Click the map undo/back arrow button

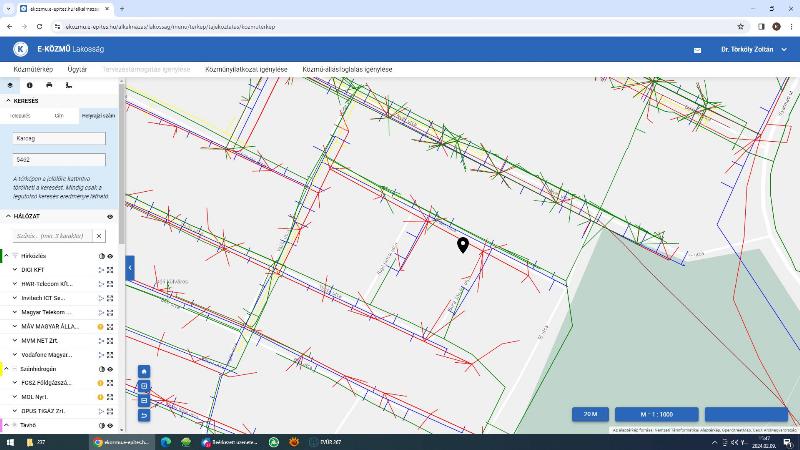(144, 415)
